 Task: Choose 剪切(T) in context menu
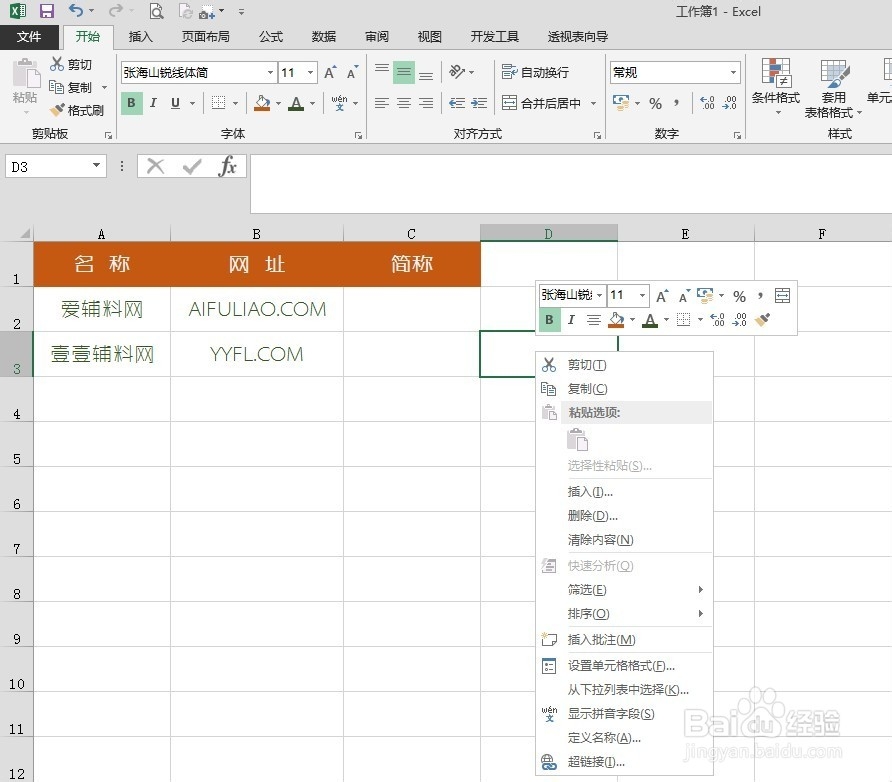(x=625, y=365)
